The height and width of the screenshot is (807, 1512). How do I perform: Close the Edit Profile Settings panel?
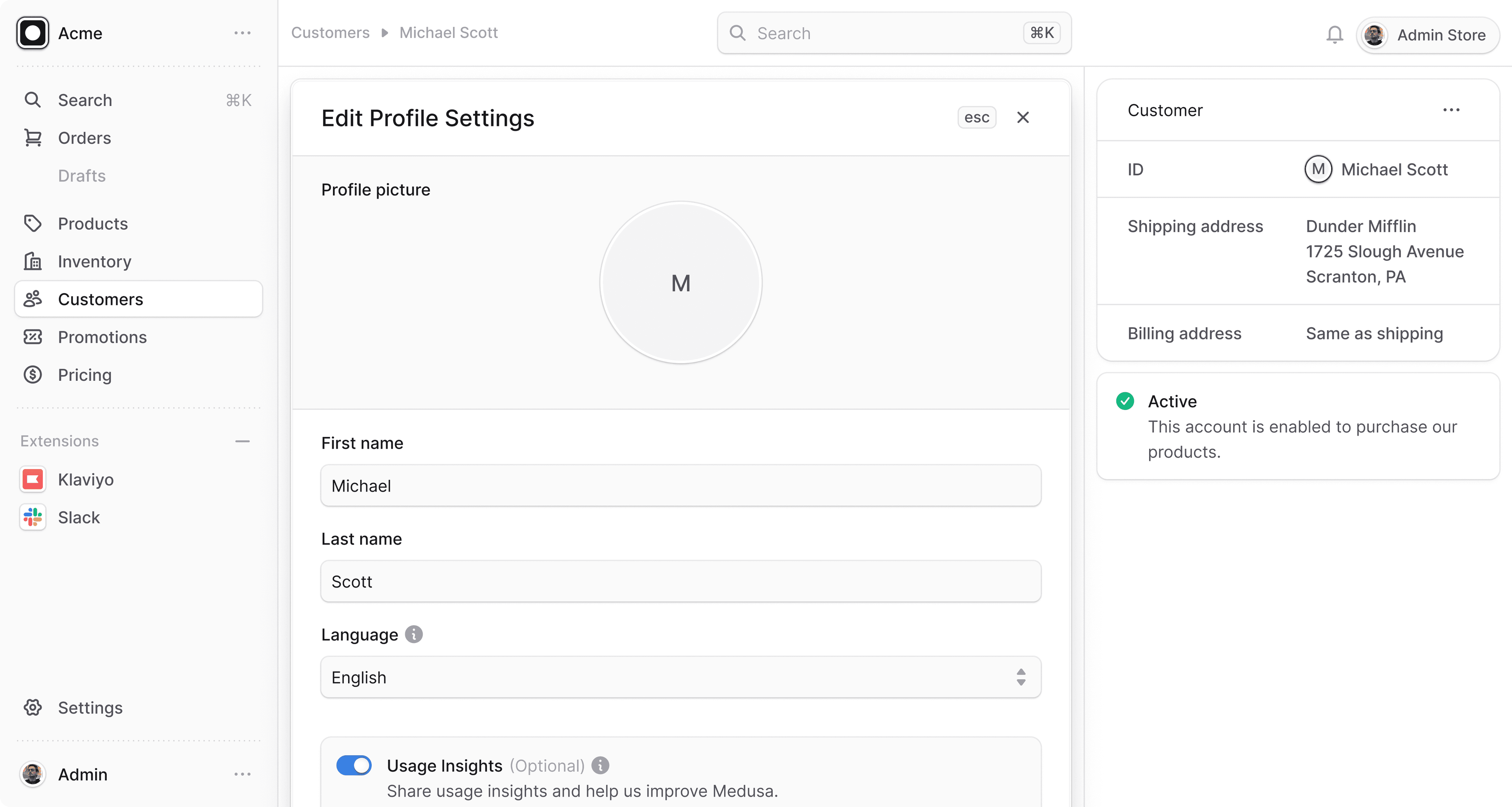pos(1023,117)
